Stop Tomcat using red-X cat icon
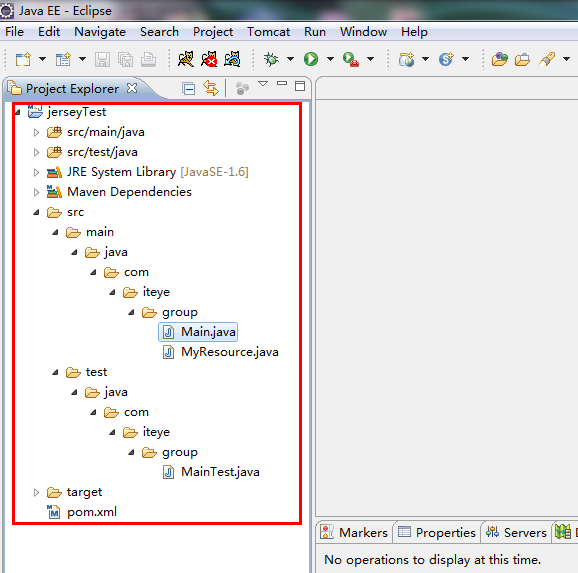This screenshot has height=573, width=578. pos(209,59)
